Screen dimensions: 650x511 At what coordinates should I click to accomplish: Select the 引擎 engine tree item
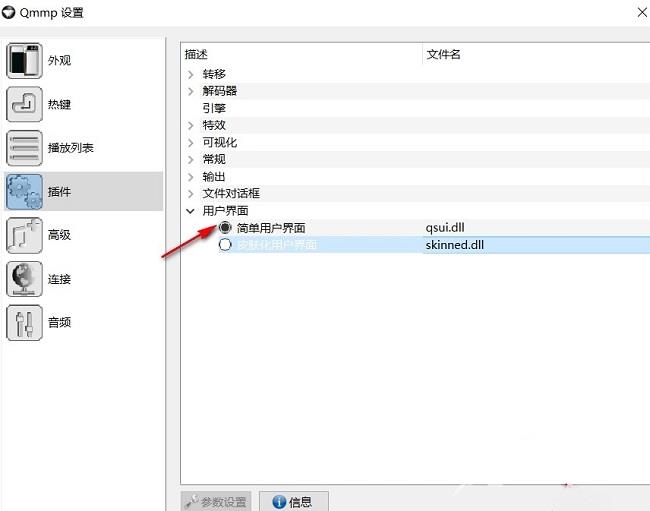[214, 108]
